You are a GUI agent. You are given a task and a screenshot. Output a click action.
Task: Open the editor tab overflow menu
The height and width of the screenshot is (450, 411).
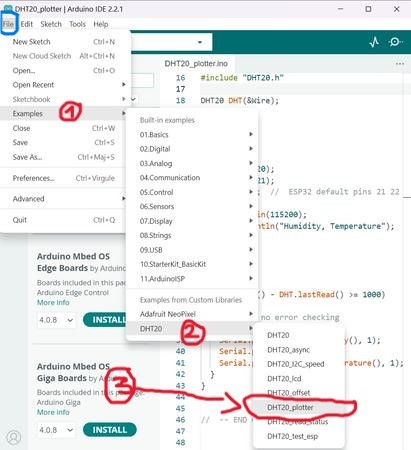click(x=400, y=64)
